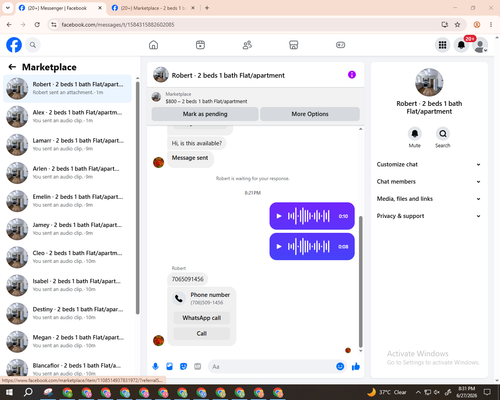Open the Windows Start menu
Viewport: 500px width, 400px height.
click(x=9, y=392)
